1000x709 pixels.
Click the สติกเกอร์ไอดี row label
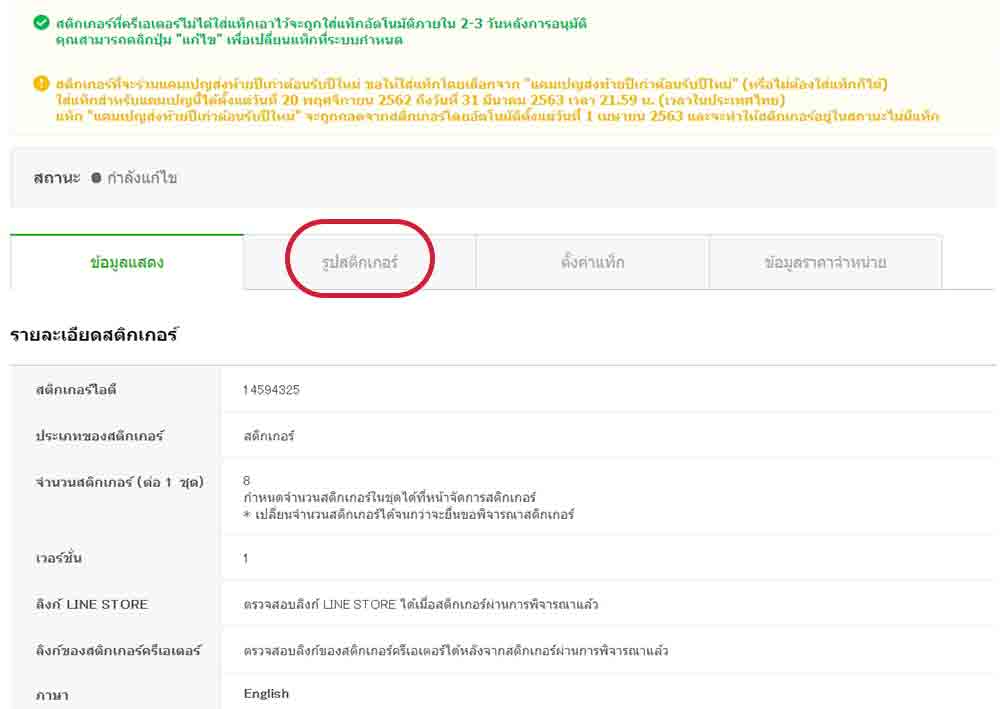[x=76, y=390]
